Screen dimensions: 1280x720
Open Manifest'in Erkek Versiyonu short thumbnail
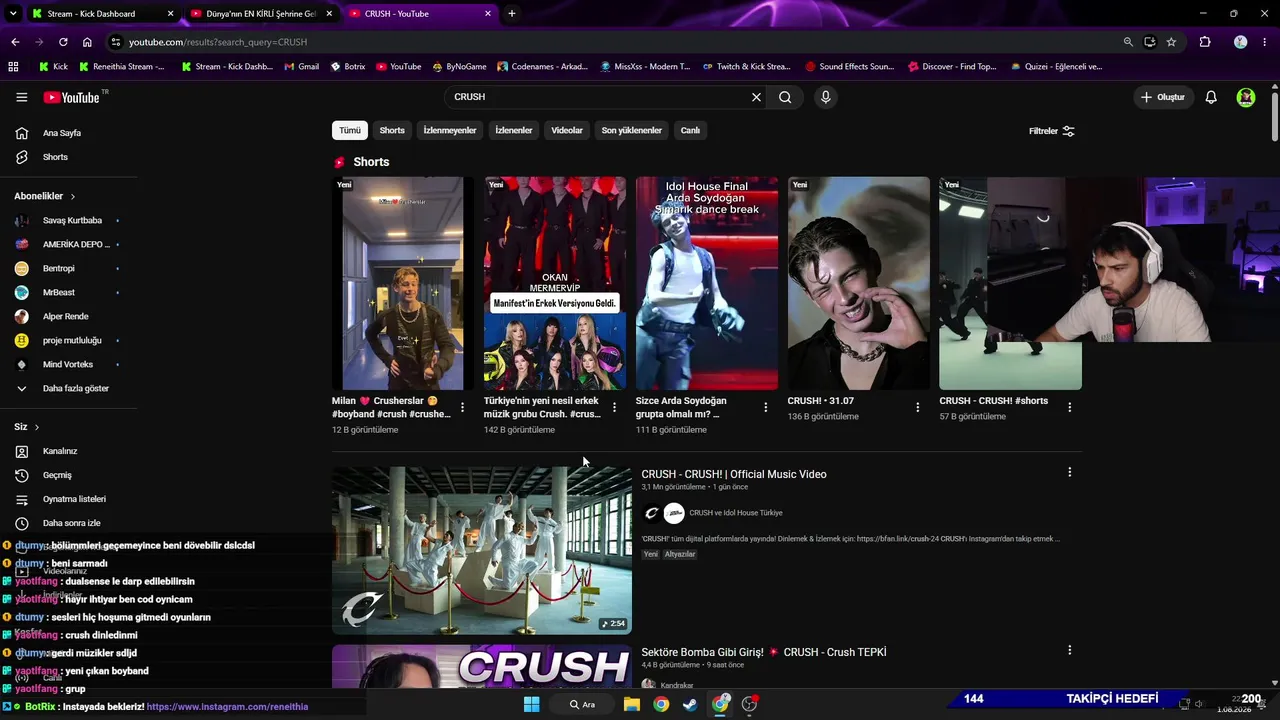(555, 283)
